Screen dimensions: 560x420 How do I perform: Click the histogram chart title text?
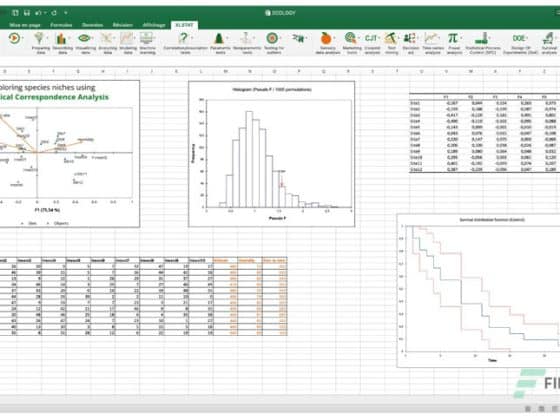[x=272, y=90]
